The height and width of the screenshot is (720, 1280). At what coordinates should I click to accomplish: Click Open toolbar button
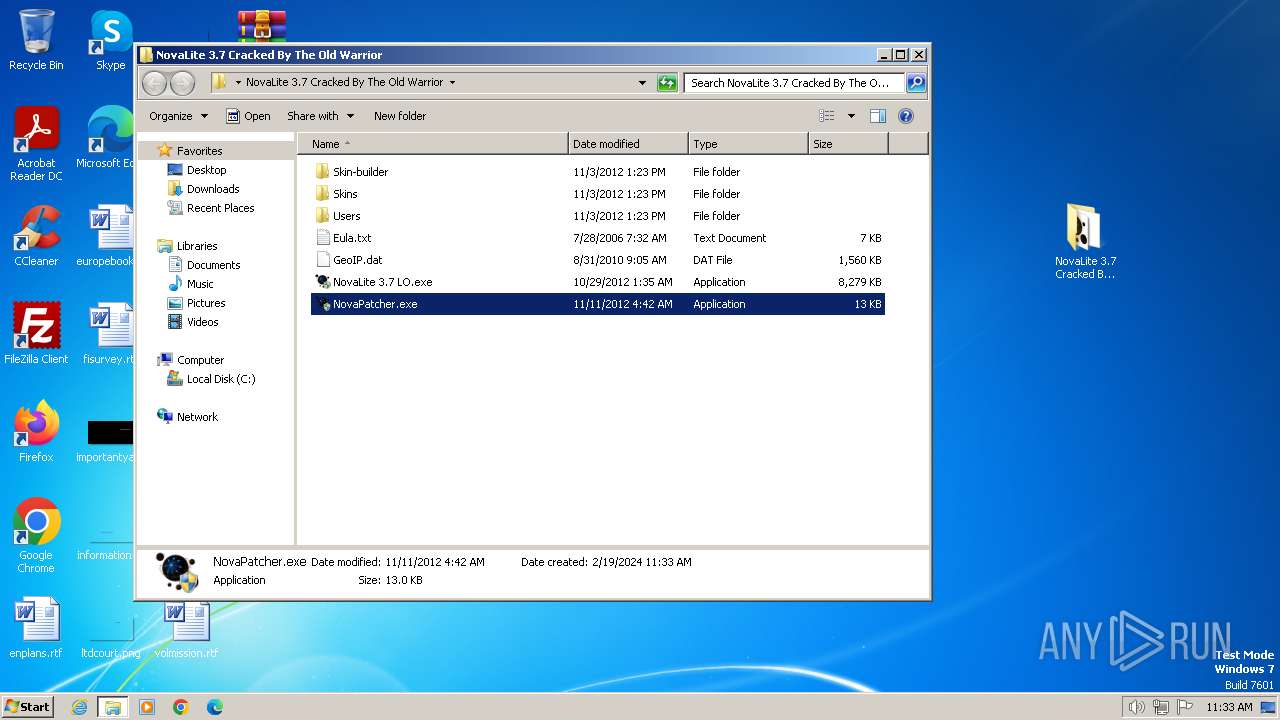tap(248, 116)
